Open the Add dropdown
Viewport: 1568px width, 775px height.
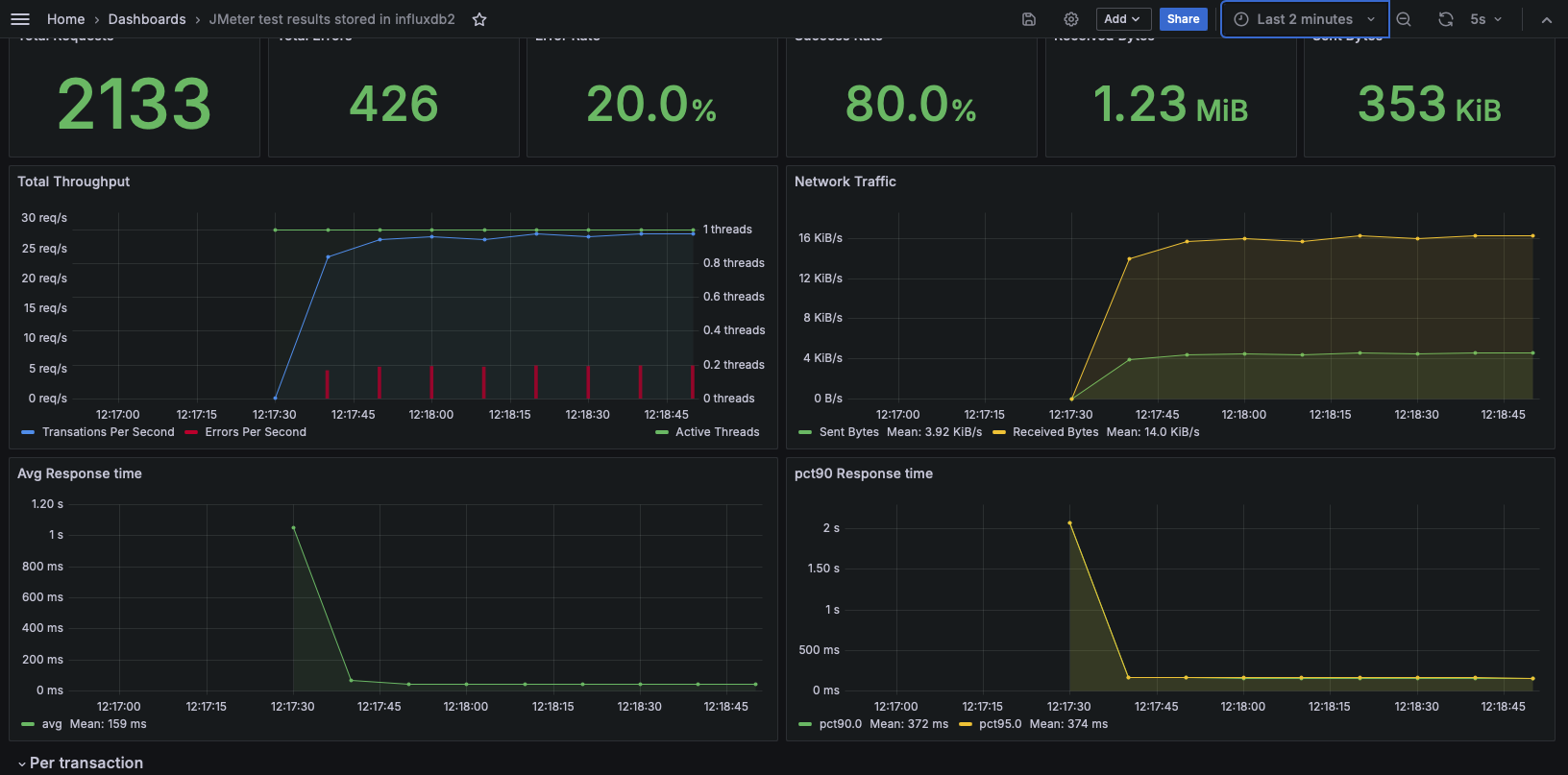(x=1122, y=19)
